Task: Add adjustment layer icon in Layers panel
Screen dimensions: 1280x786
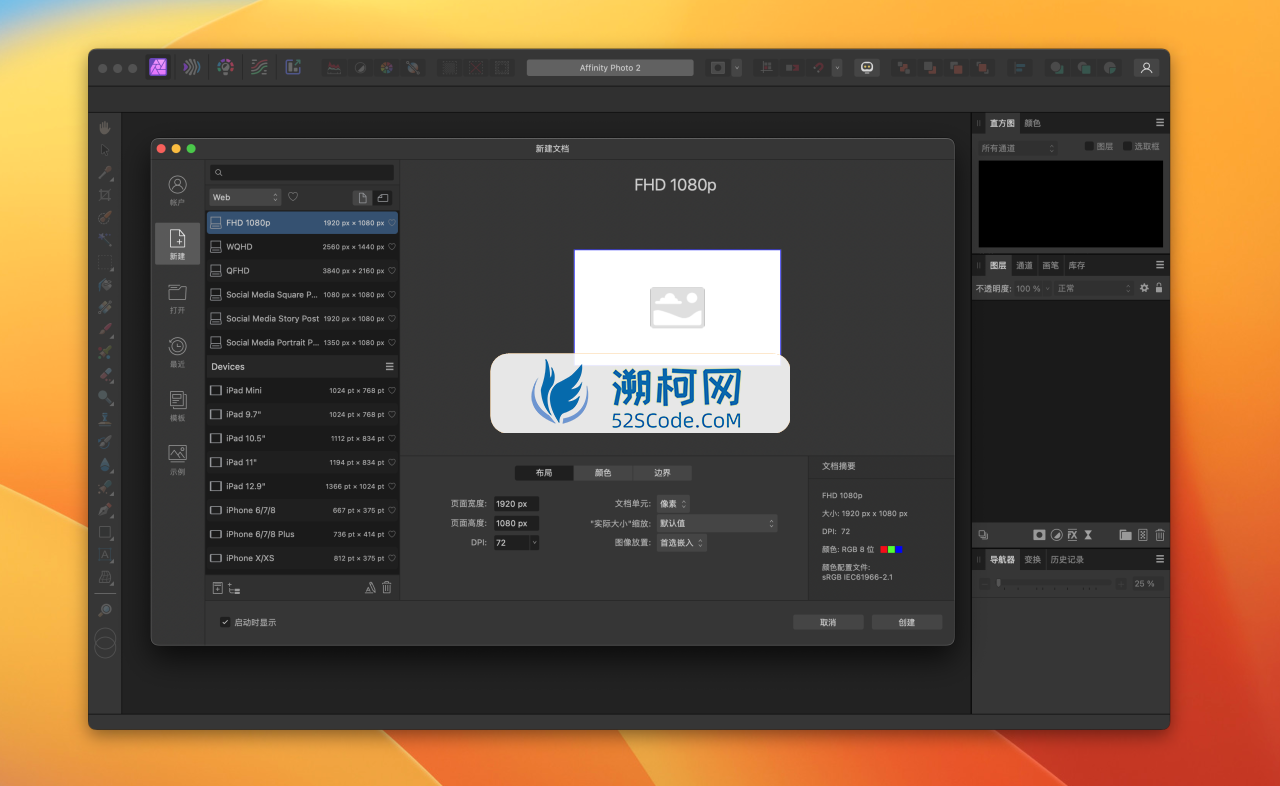Action: 1056,535
